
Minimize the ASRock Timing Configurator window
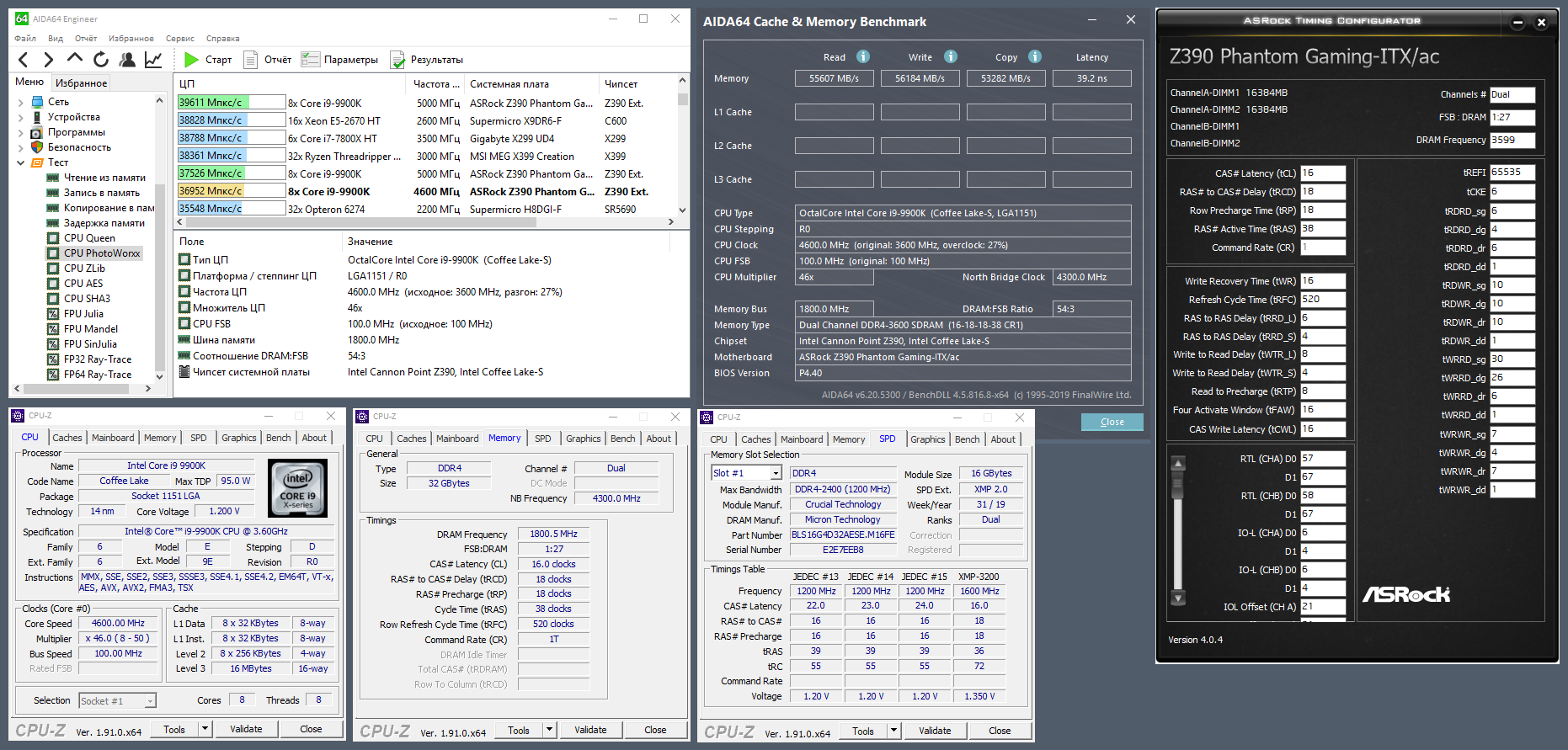[1517, 23]
